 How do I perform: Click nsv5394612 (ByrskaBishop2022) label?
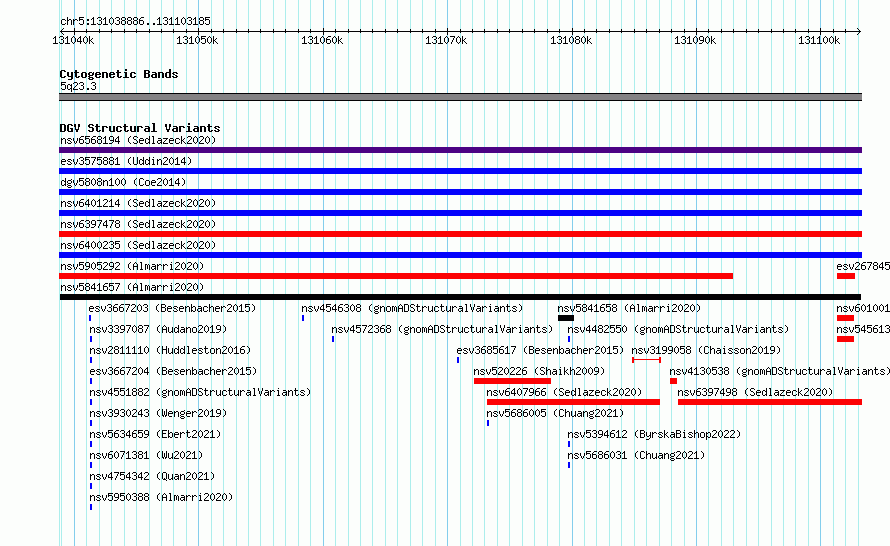[x=654, y=434]
